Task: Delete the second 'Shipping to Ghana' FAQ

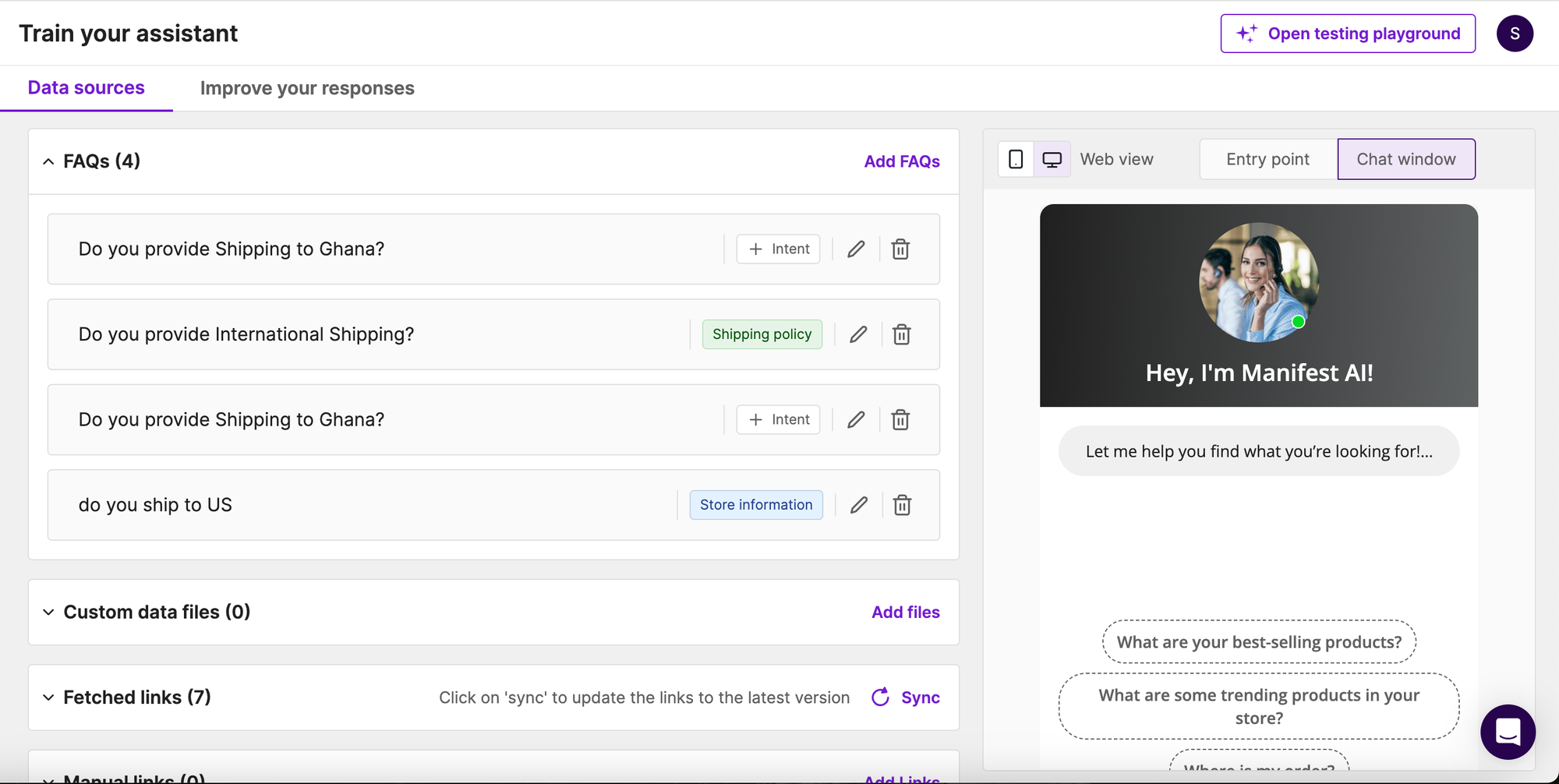Action: click(x=900, y=420)
